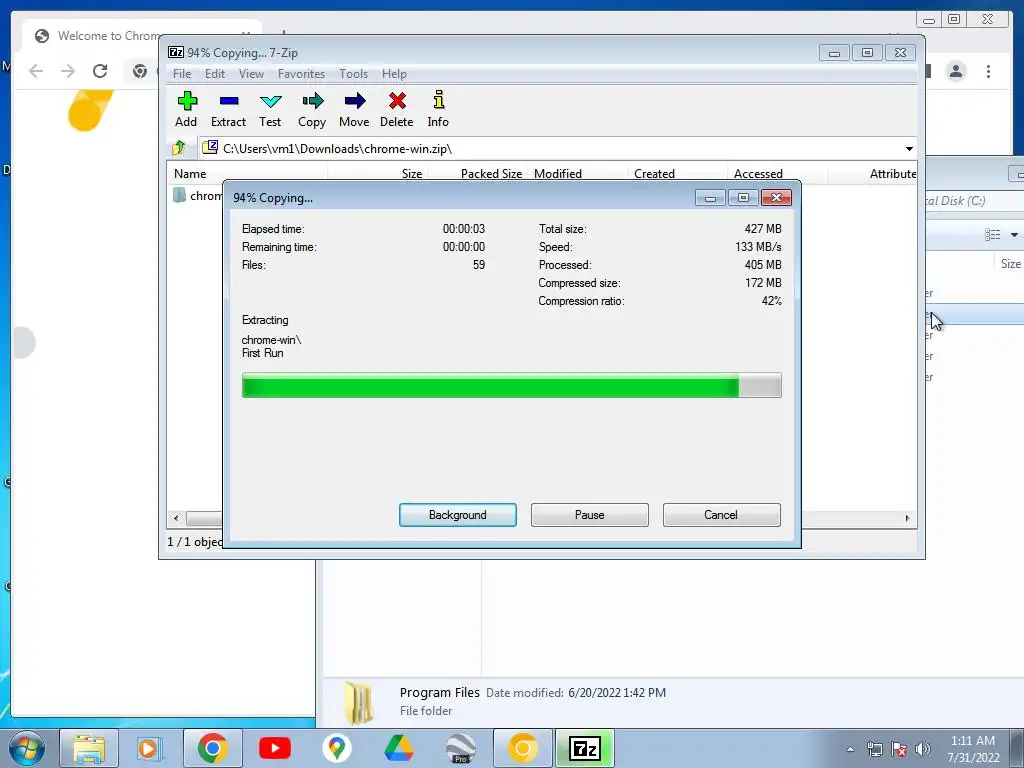Viewport: 1024px width, 768px height.
Task: Switch to the 7-Zip taskbar button
Action: click(584, 748)
